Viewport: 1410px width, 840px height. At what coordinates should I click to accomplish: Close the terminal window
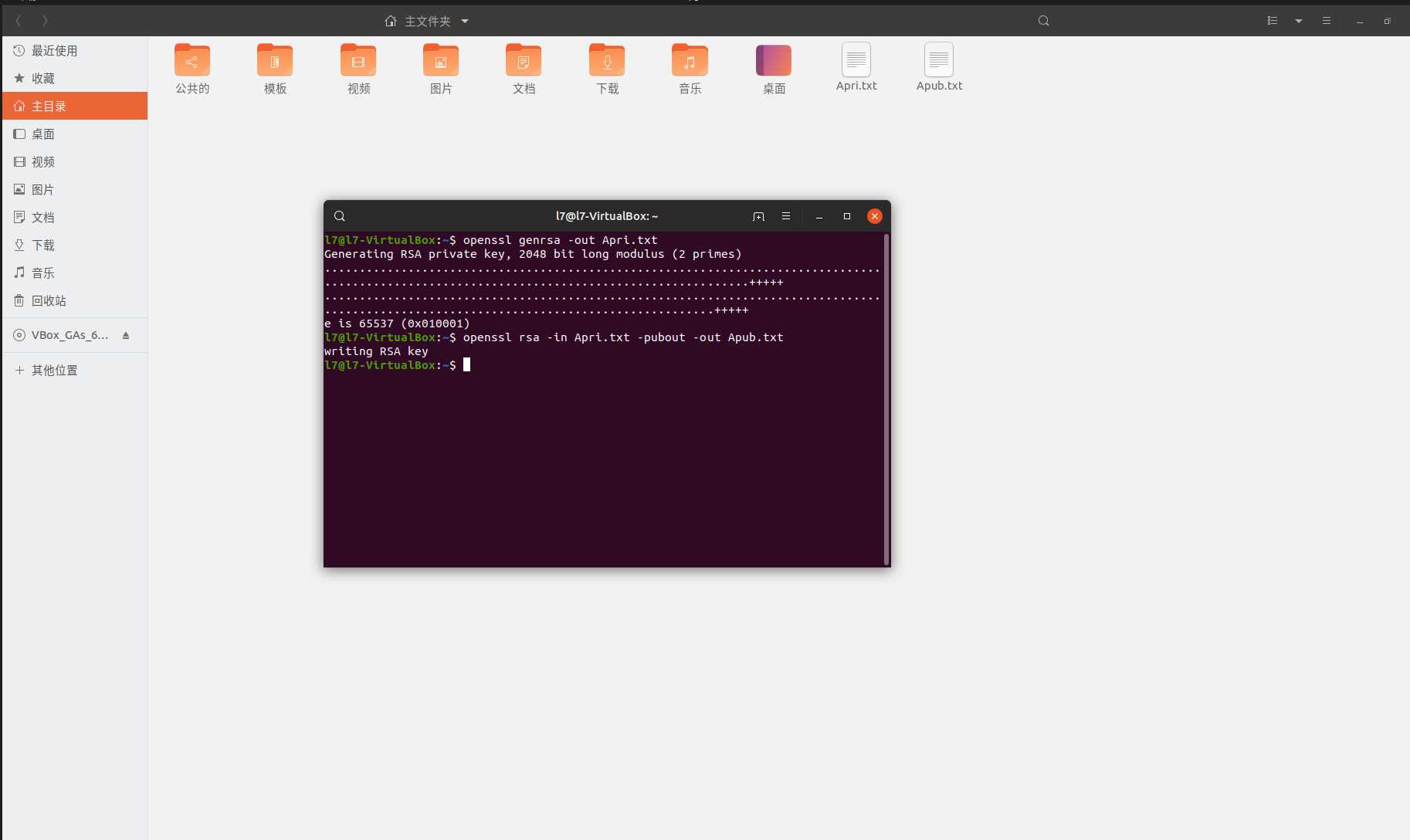[875, 216]
